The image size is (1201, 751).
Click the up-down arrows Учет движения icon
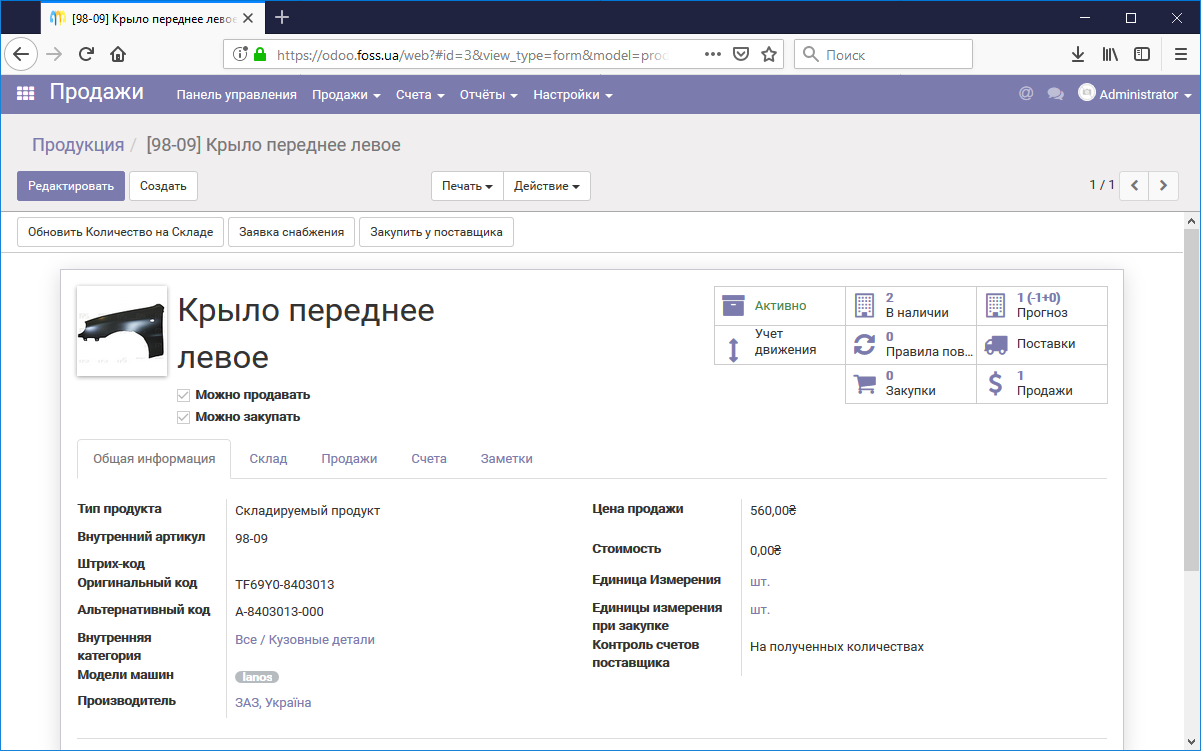[x=733, y=349]
